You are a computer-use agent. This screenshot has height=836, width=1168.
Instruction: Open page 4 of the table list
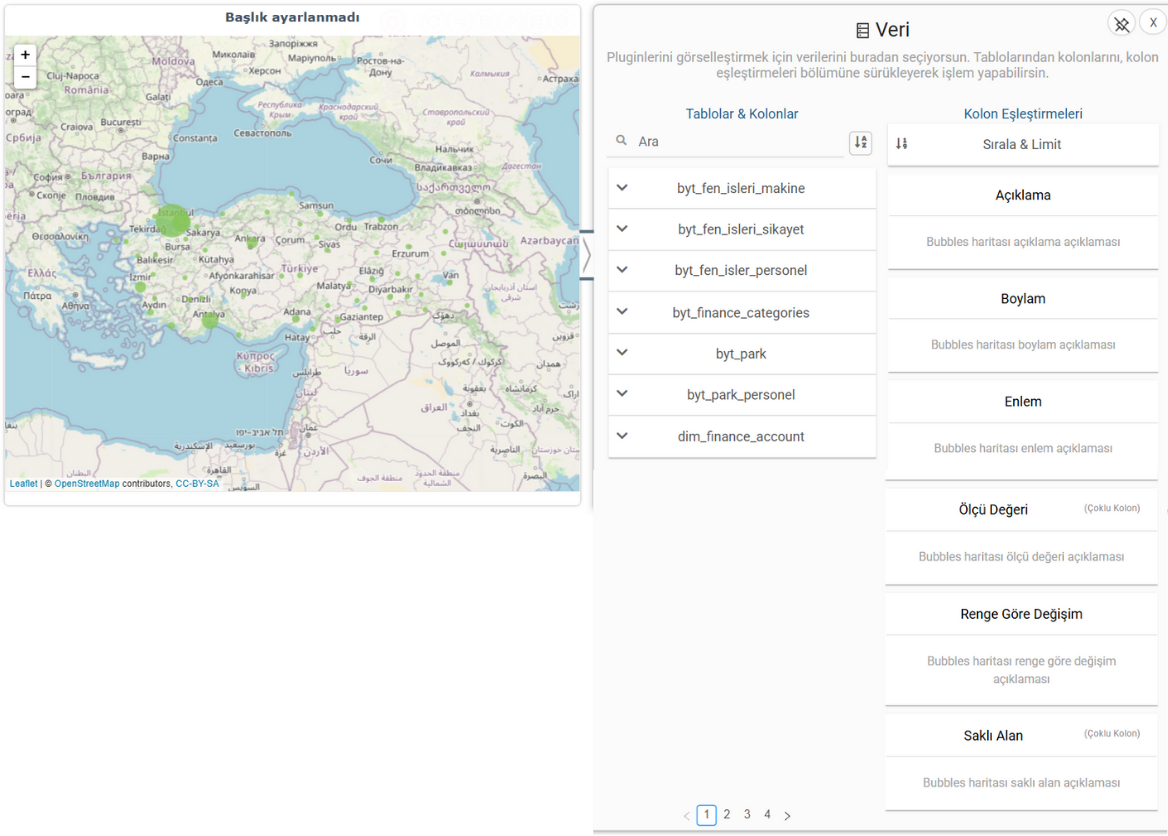point(767,815)
